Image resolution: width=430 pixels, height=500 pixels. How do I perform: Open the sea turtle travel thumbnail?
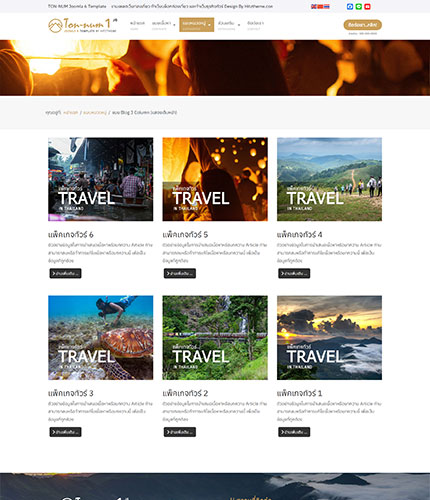[101, 338]
